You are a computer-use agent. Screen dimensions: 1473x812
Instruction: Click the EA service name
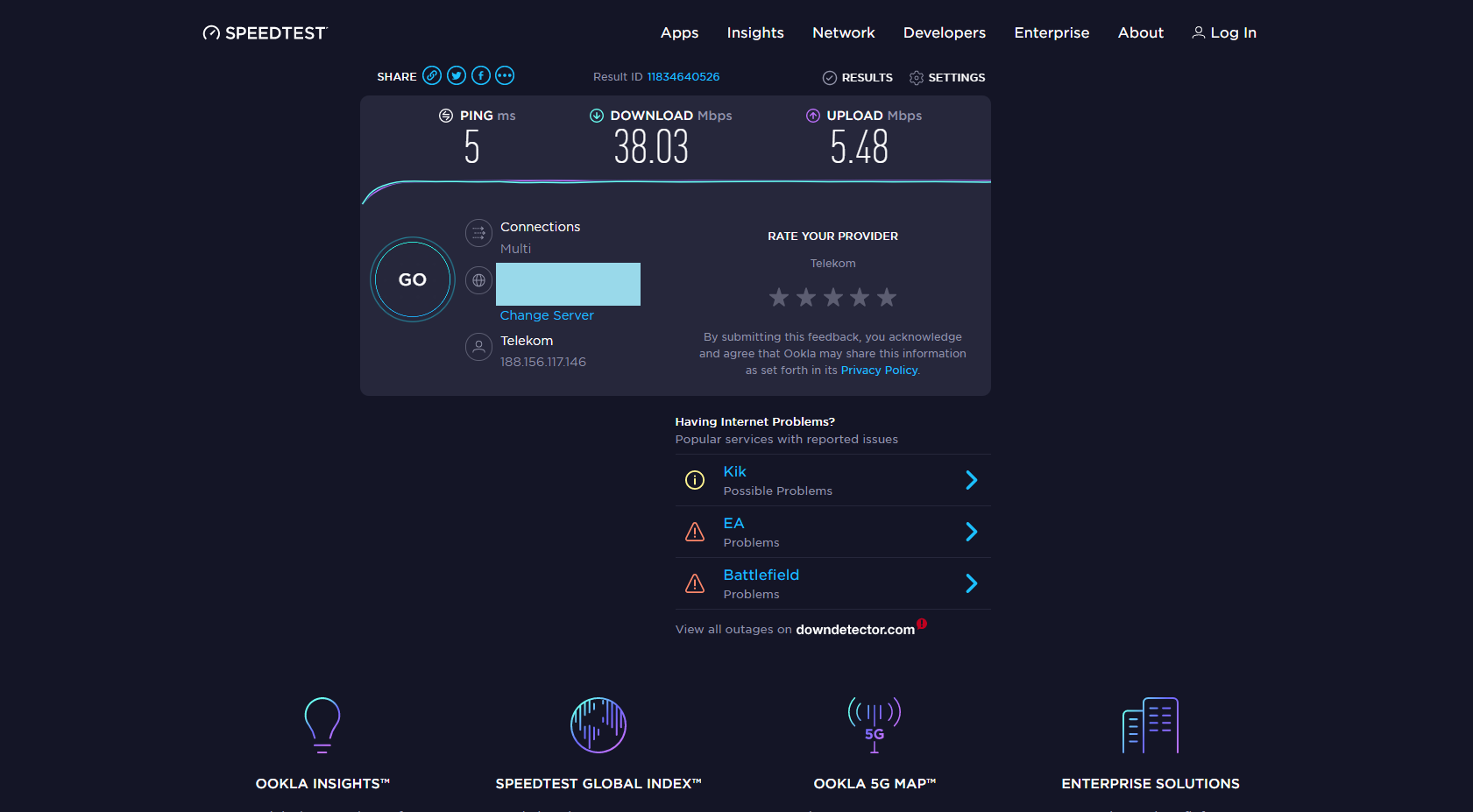coord(733,523)
